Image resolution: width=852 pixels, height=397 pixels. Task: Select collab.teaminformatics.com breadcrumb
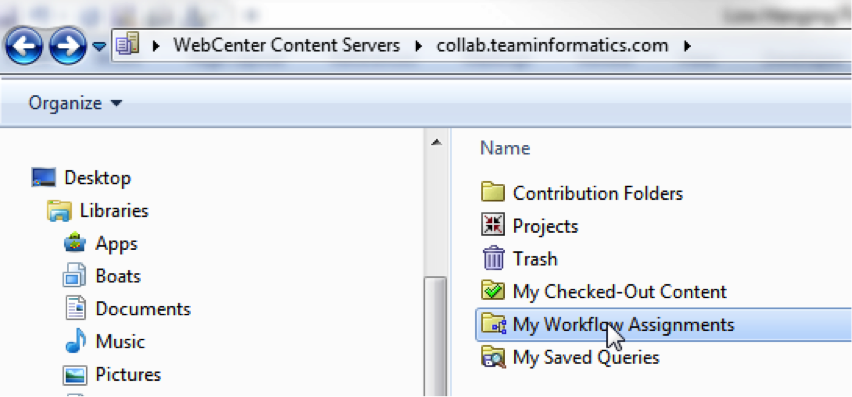(x=552, y=45)
